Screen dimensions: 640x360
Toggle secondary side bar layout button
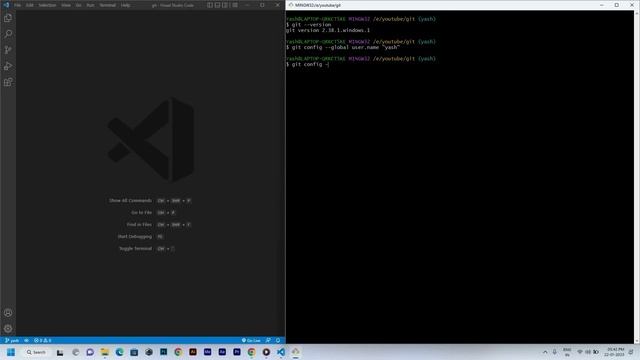pyautogui.click(x=225, y=5)
